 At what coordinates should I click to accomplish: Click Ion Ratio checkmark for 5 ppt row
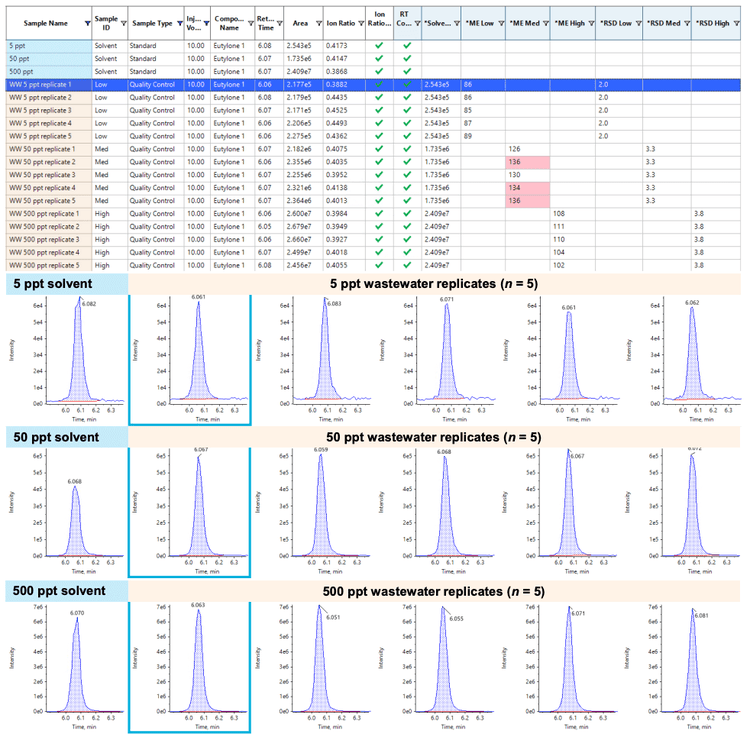378,46
